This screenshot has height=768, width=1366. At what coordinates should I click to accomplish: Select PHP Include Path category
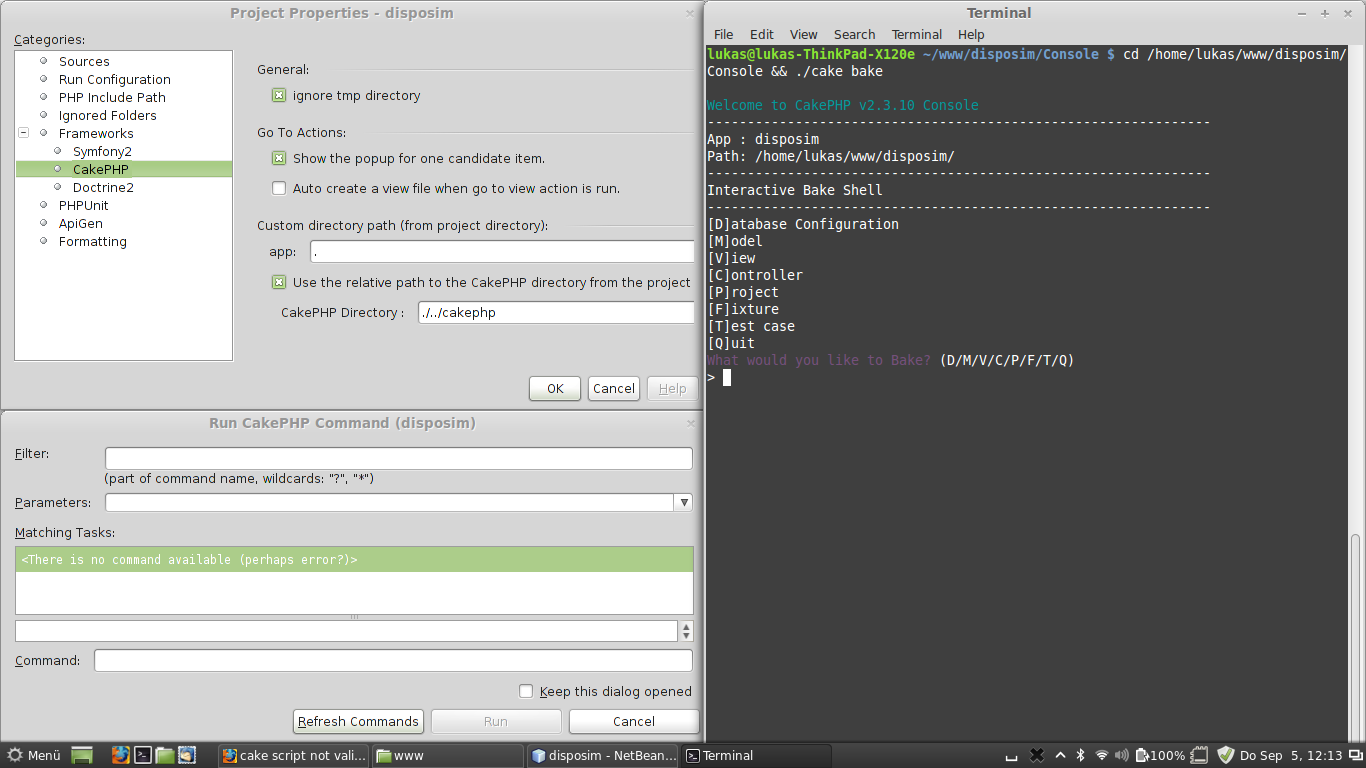pyautogui.click(x=112, y=97)
